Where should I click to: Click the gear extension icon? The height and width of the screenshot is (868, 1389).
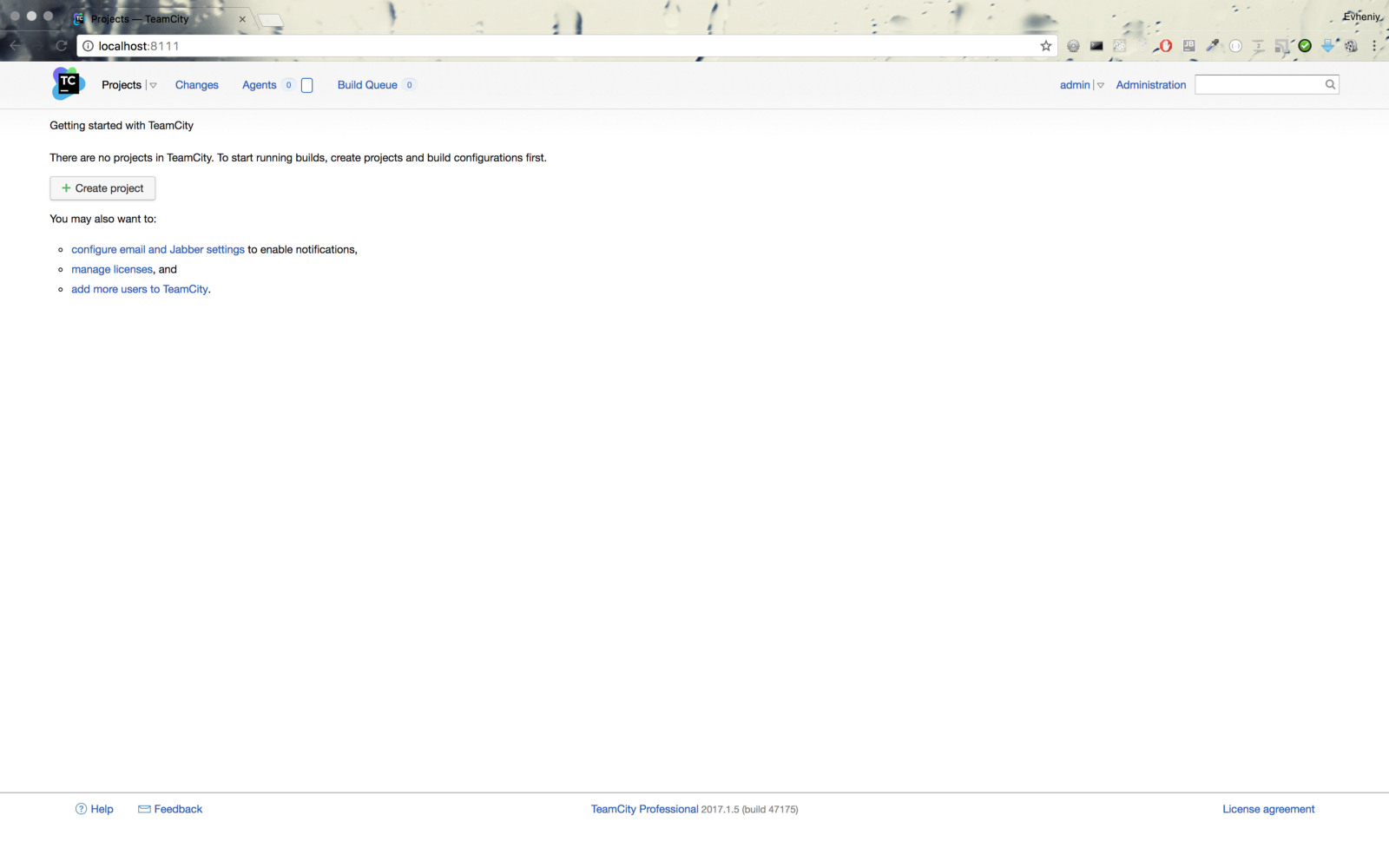1073,46
